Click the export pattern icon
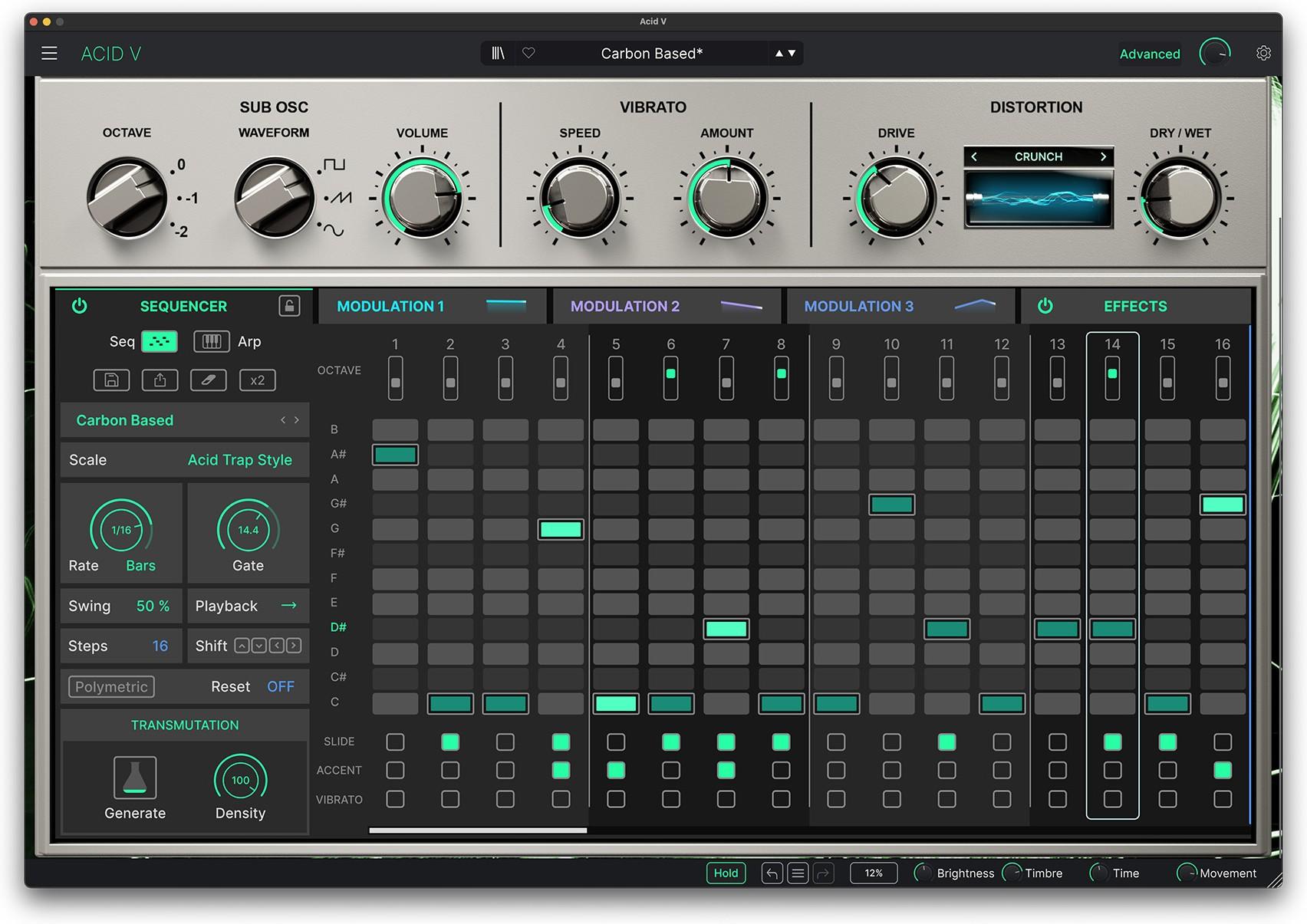This screenshot has height=924, width=1307. [160, 380]
